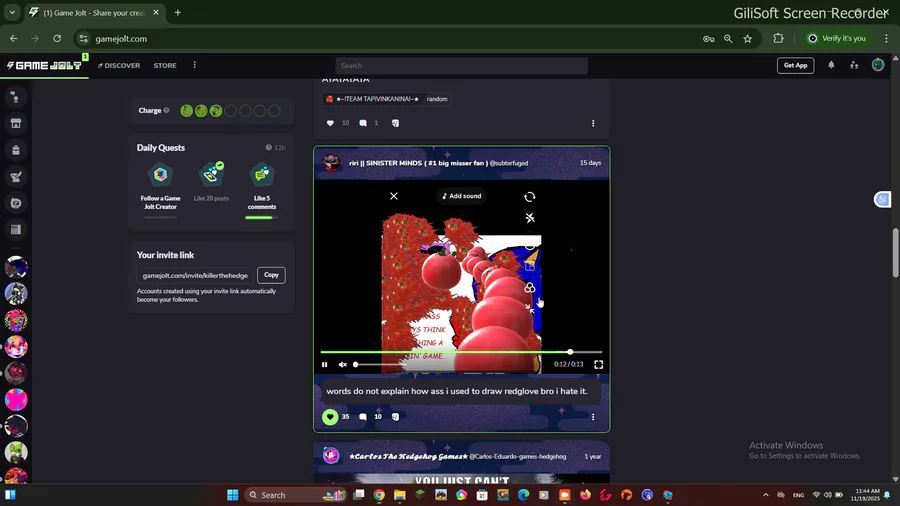The height and width of the screenshot is (506, 900).
Task: Open the Chrome extensions puzzle icon
Action: [x=778, y=38]
